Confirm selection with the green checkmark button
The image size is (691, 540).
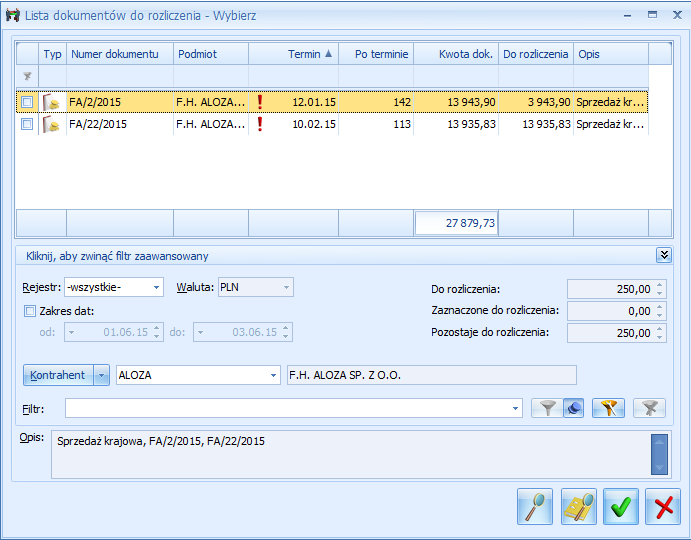(x=621, y=506)
